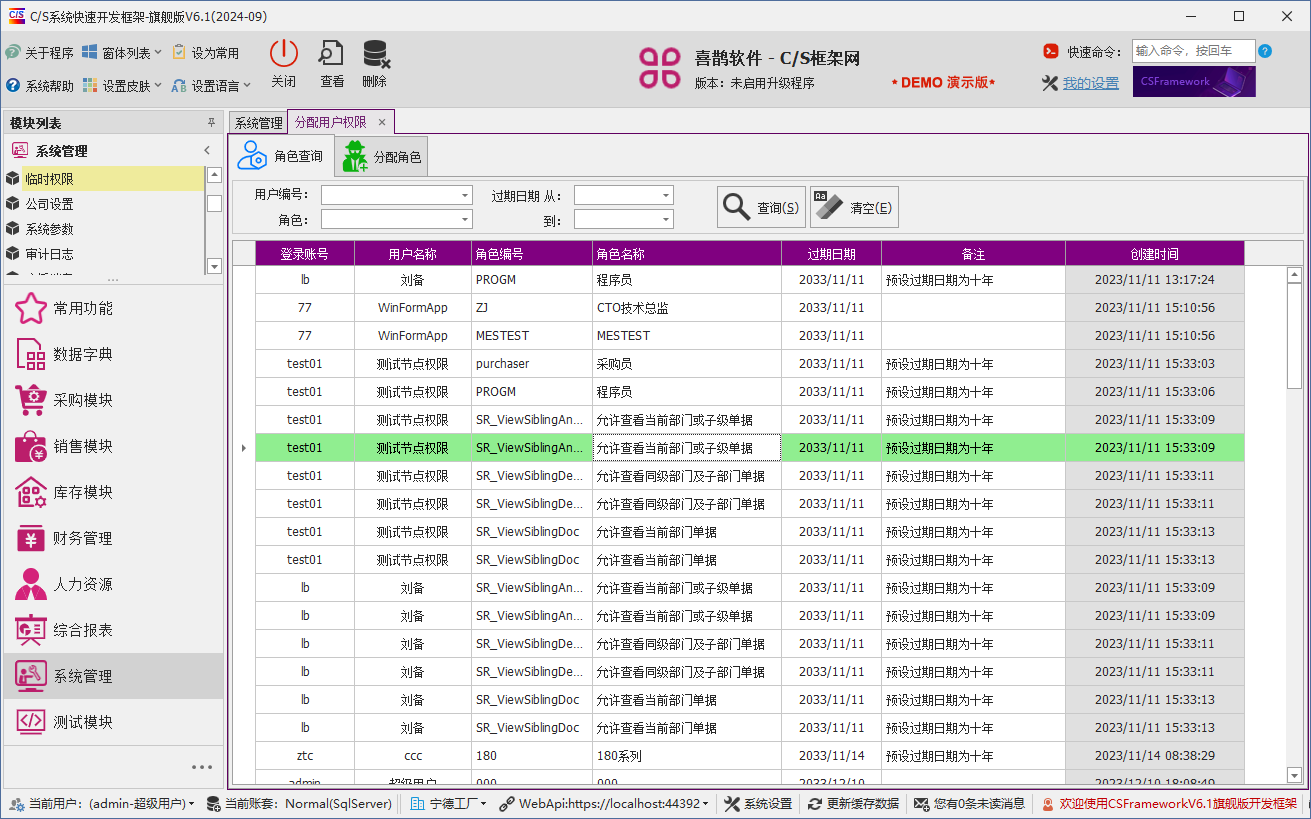Select 公司设置 in the module tree
1311x819 pixels.
click(104, 204)
